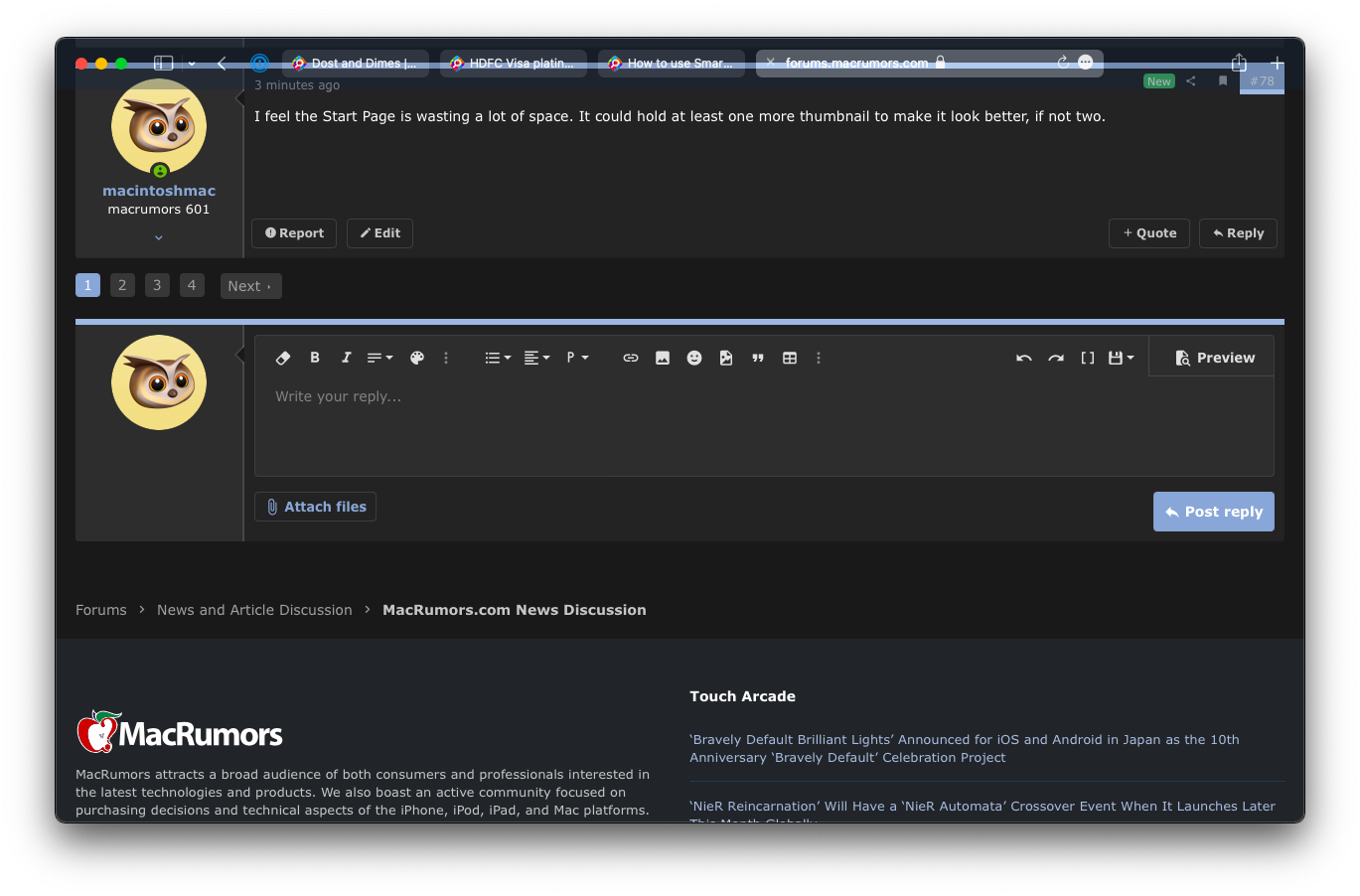Open the text alignment dropdown
The width and height of the screenshot is (1360, 896).
pos(536,358)
